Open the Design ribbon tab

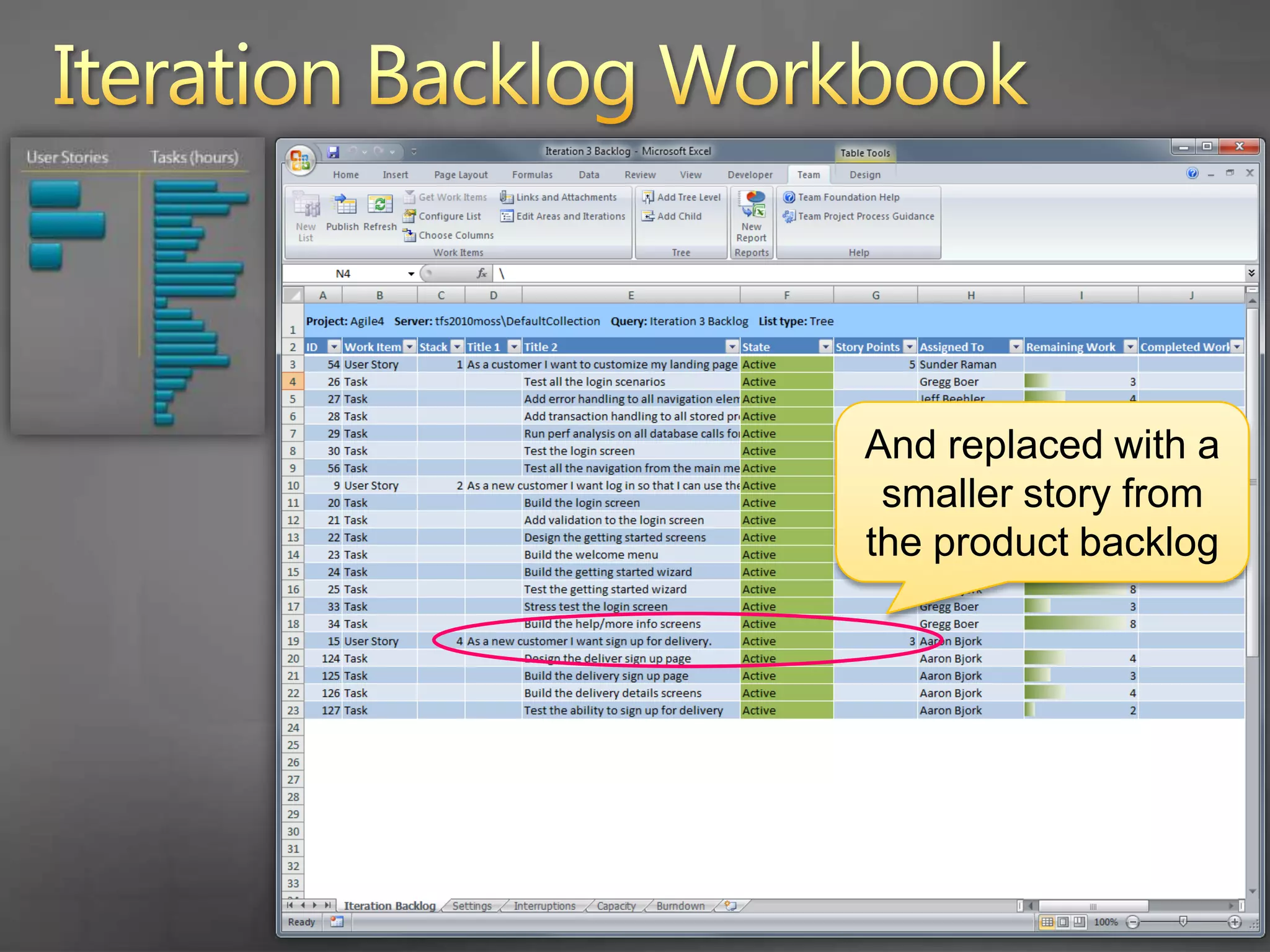point(864,175)
